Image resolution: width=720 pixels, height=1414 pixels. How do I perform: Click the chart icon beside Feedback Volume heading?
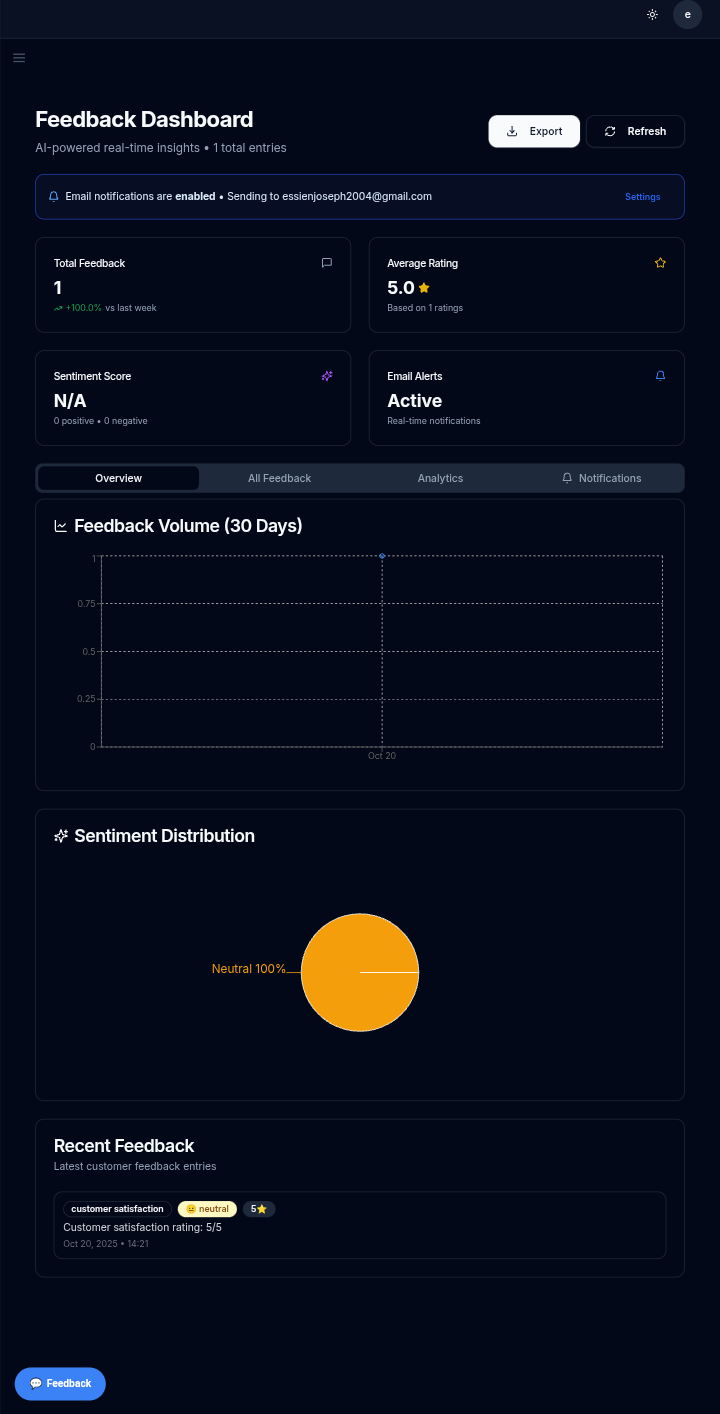[60, 525]
